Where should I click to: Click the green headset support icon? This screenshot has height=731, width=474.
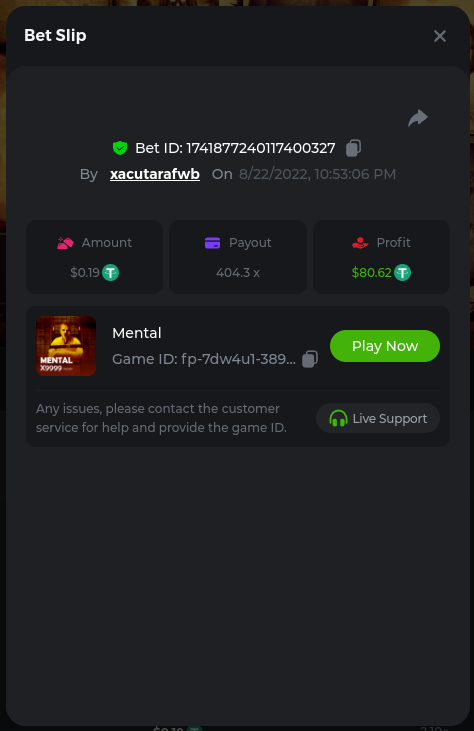tap(338, 418)
